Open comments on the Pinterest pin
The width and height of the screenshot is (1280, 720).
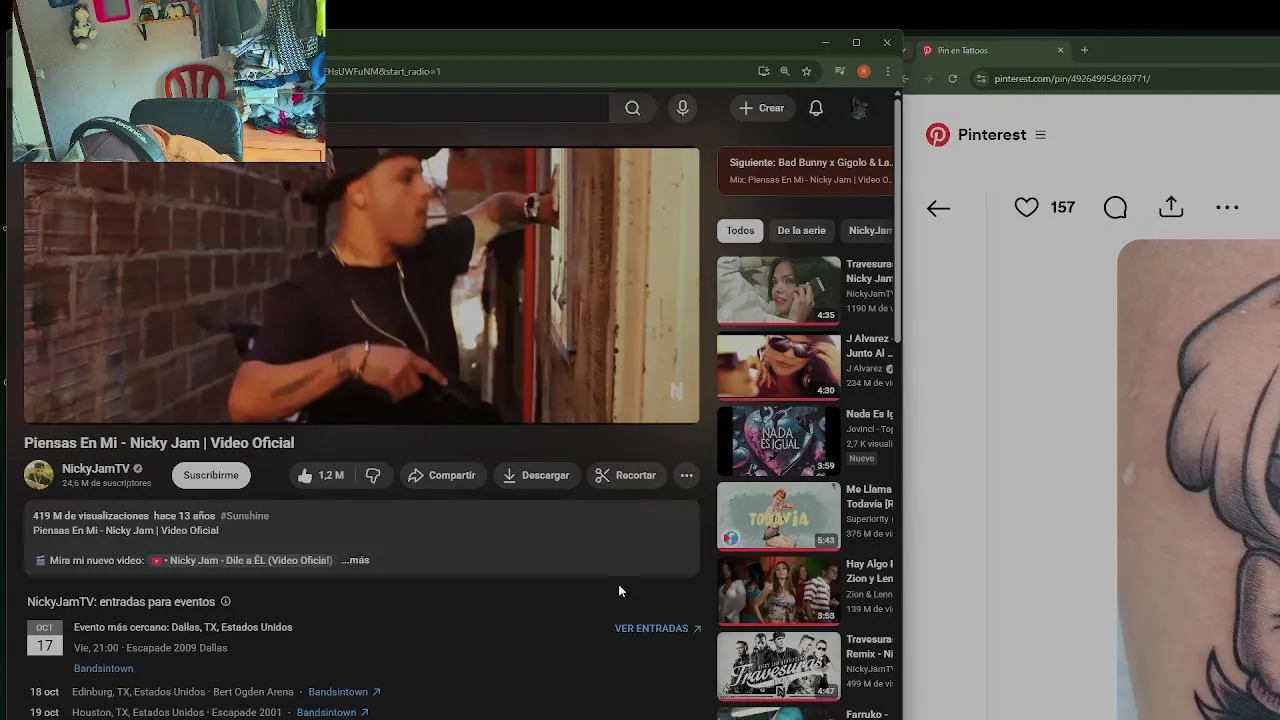(x=1115, y=207)
